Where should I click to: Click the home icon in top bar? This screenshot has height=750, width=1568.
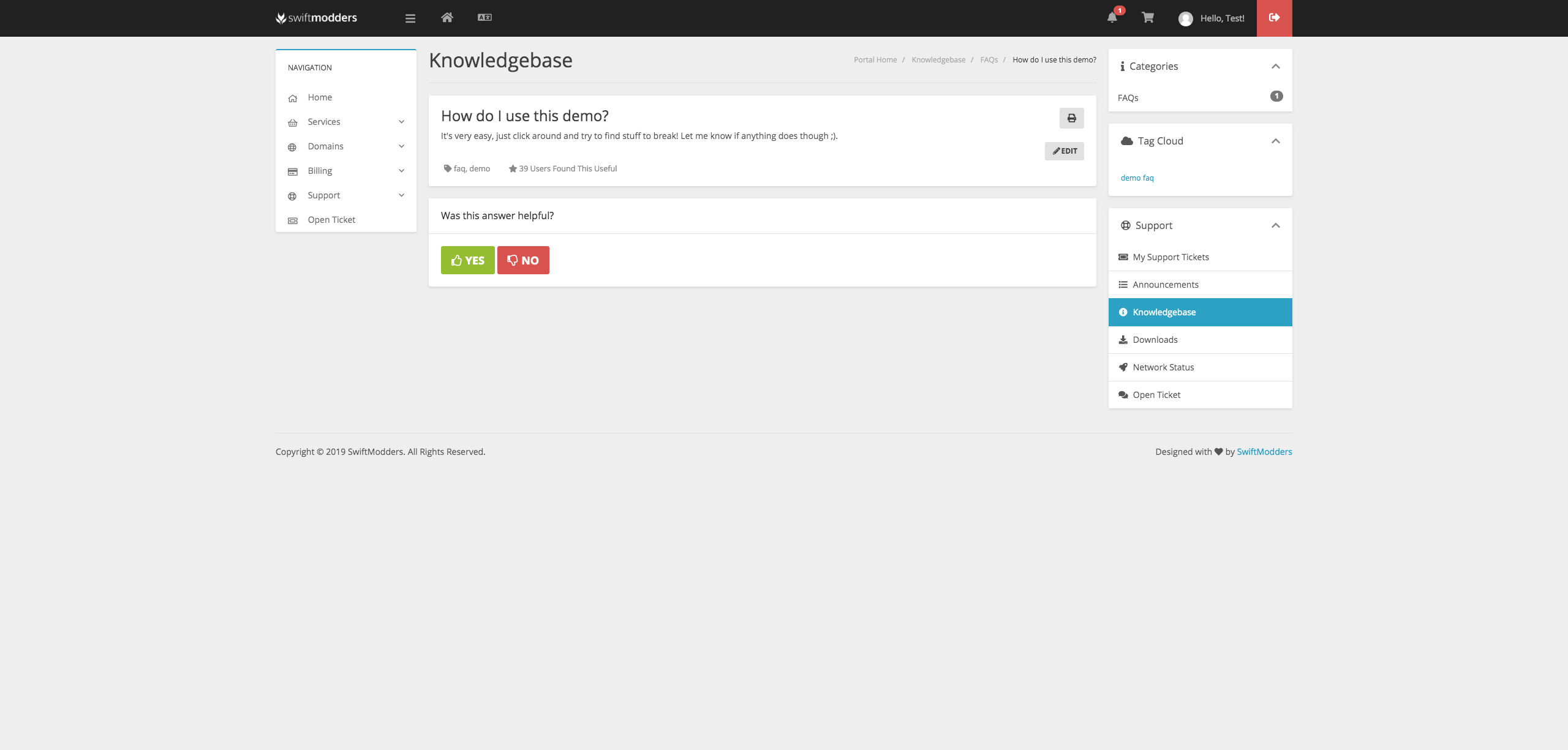(447, 18)
